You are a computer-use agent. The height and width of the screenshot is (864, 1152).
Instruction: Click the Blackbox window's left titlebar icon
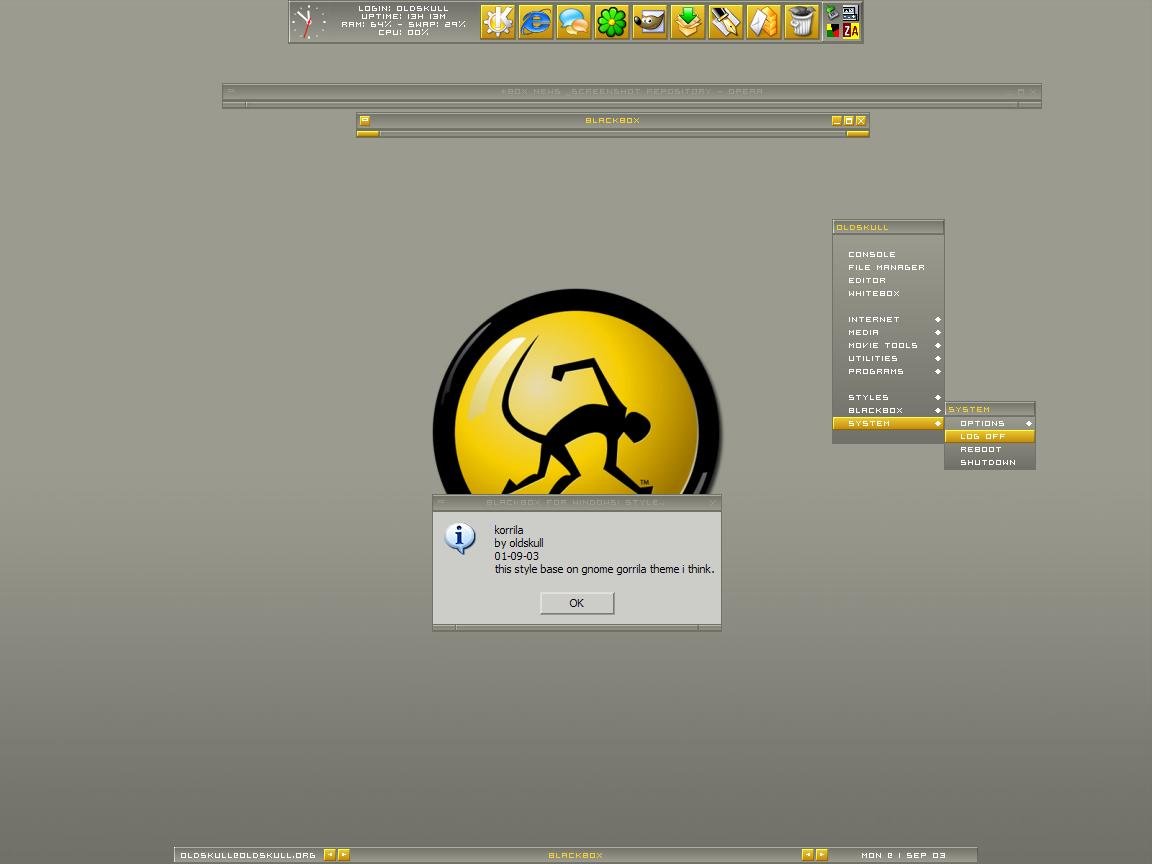pyautogui.click(x=364, y=120)
